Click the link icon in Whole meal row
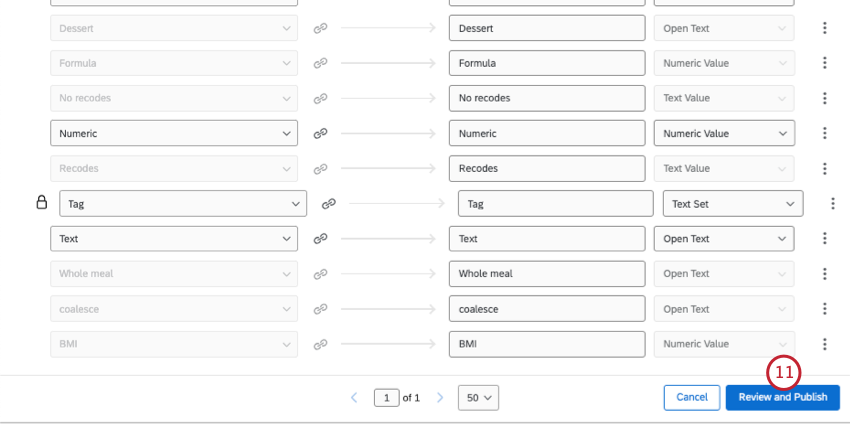 pos(321,274)
